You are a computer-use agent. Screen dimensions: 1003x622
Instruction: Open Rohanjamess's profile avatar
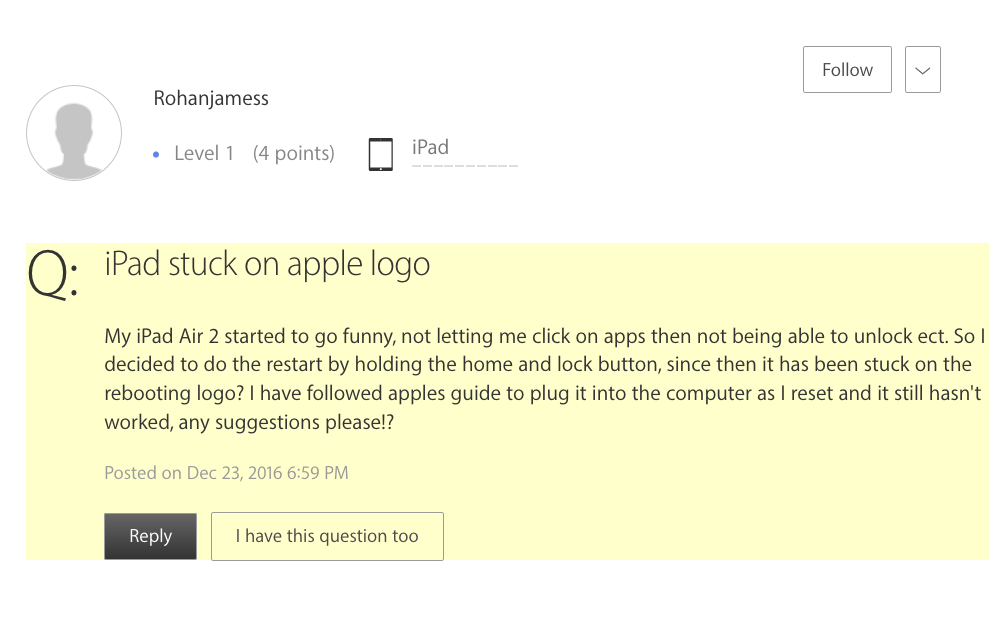click(x=74, y=133)
